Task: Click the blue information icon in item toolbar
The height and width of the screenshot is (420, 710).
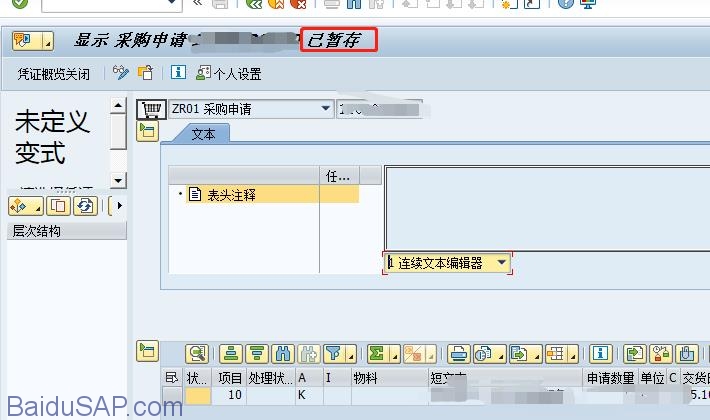Action: pos(600,353)
